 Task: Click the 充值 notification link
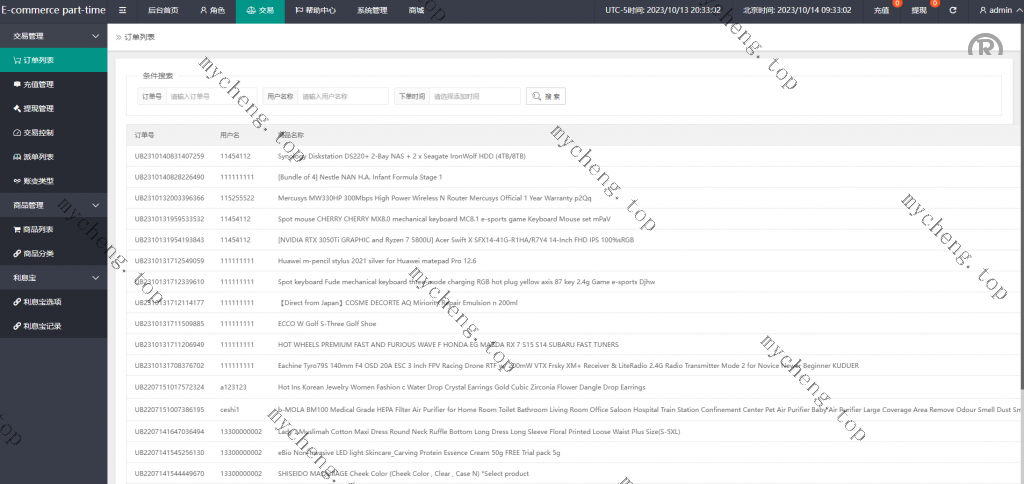point(881,10)
